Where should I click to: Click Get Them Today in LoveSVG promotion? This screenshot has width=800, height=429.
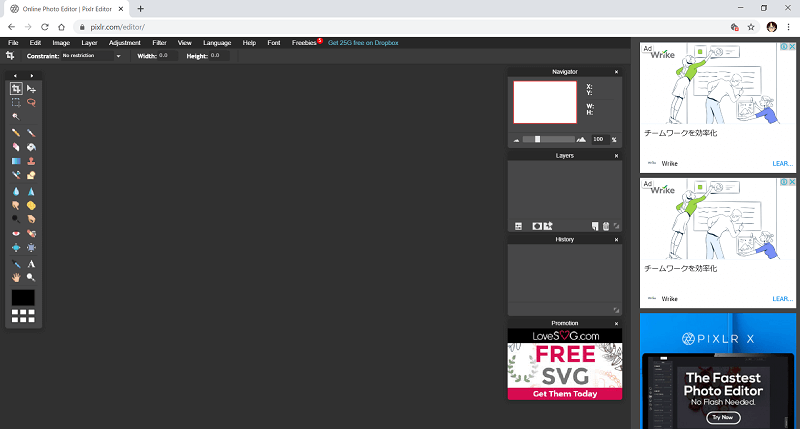(x=565, y=394)
